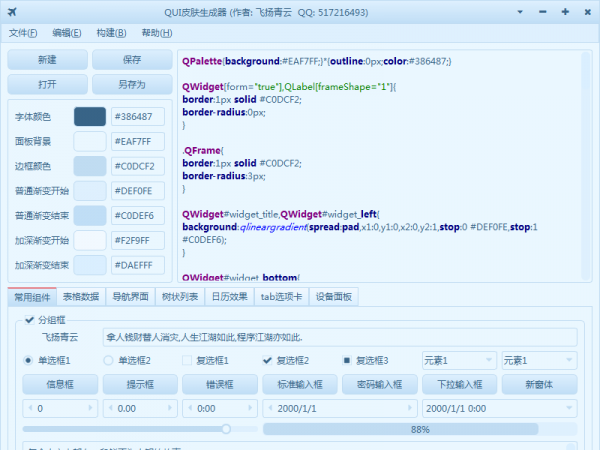
Task: Click the #EAF7FF panel background hex field
Action: coord(138,141)
